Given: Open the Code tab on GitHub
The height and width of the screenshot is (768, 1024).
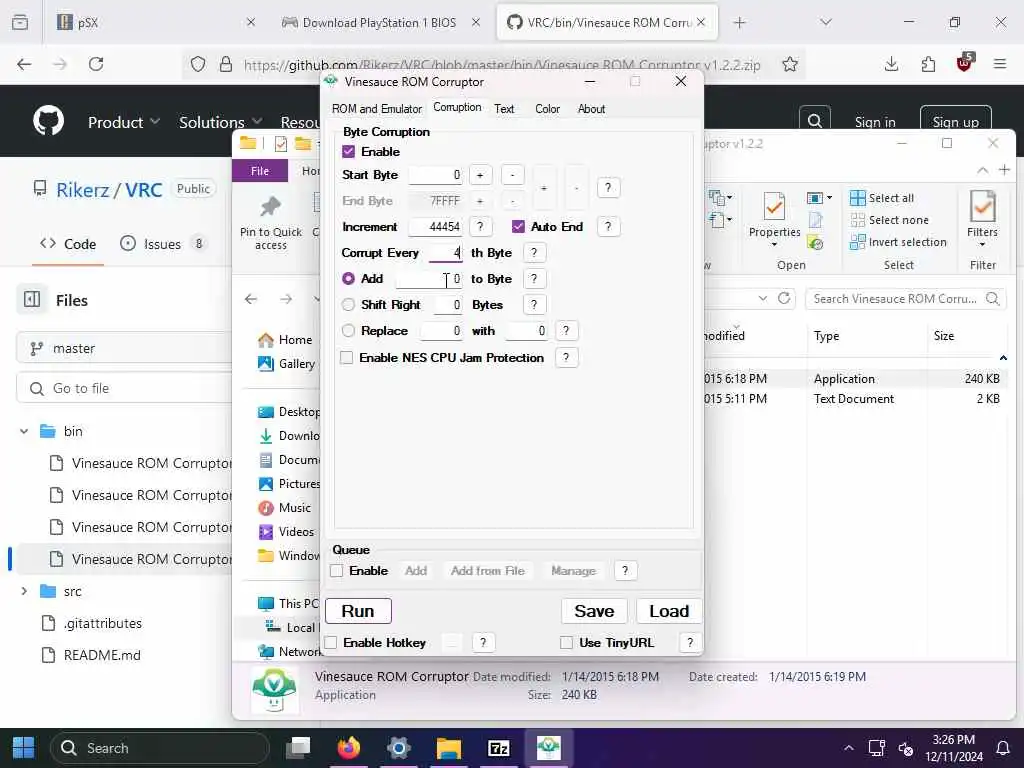Looking at the screenshot, I should [68, 244].
